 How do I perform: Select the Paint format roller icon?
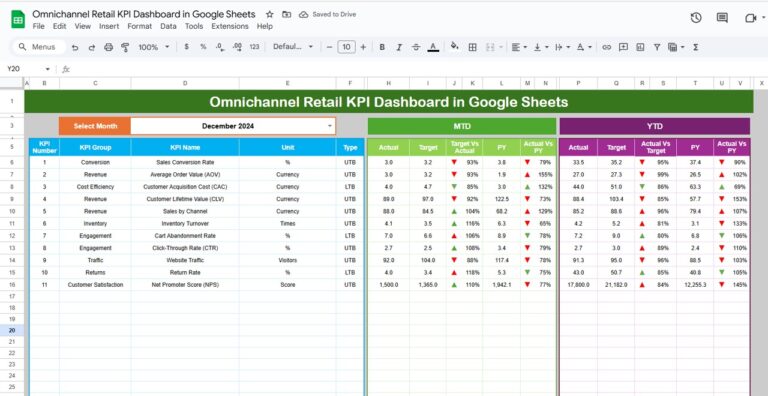[x=125, y=47]
